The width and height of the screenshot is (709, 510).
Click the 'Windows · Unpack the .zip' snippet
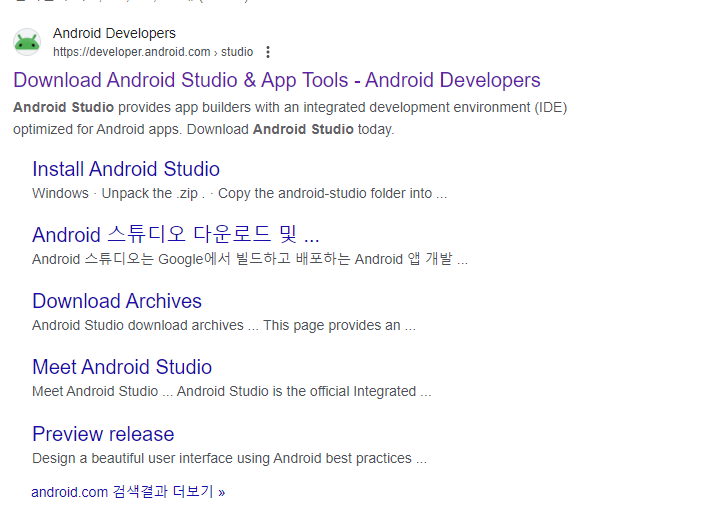click(240, 194)
